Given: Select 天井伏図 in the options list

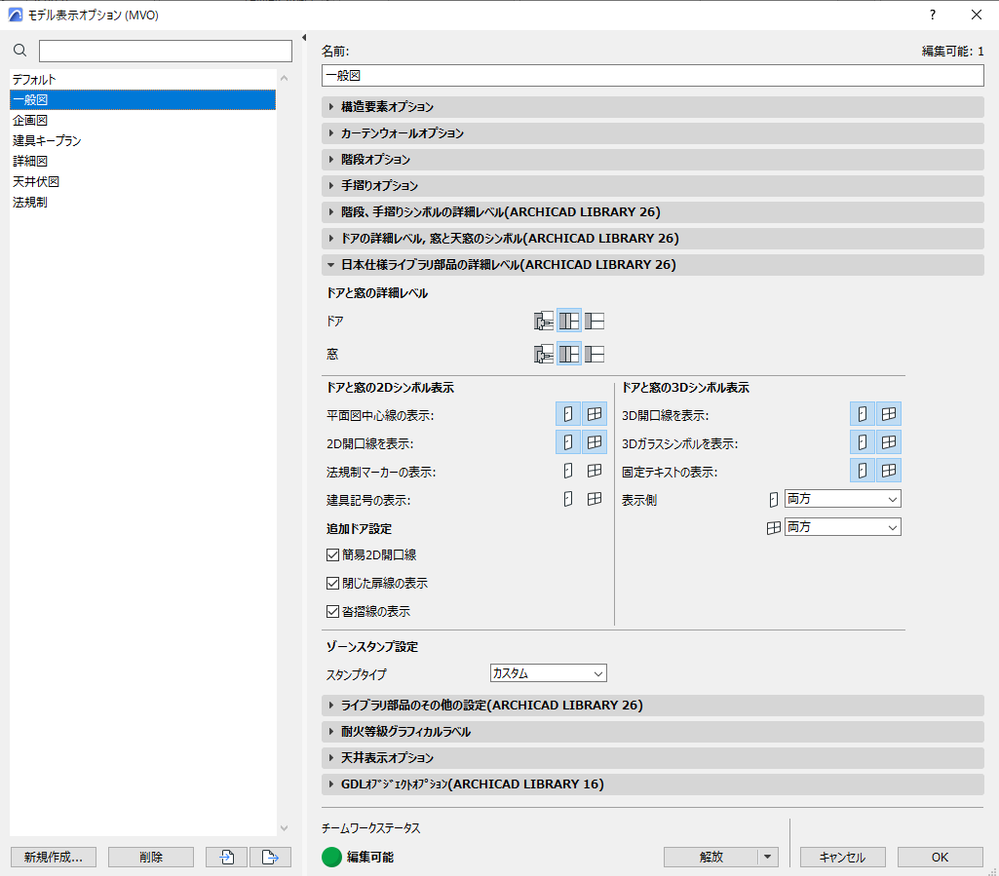Looking at the screenshot, I should (143, 182).
